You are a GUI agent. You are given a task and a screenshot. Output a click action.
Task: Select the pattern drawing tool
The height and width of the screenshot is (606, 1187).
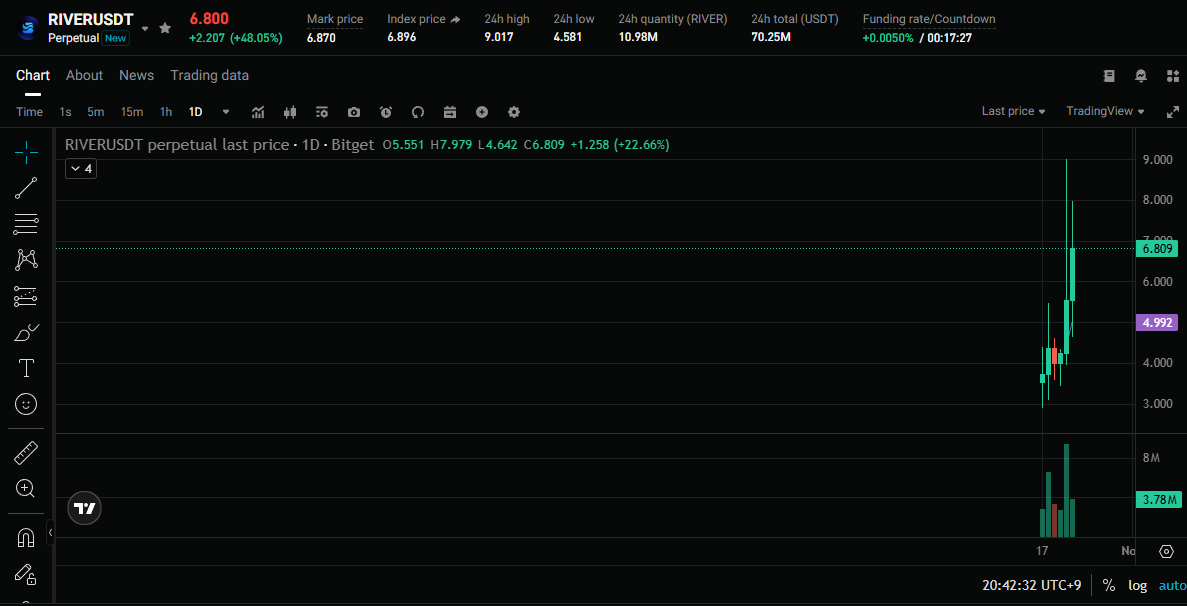[x=26, y=260]
